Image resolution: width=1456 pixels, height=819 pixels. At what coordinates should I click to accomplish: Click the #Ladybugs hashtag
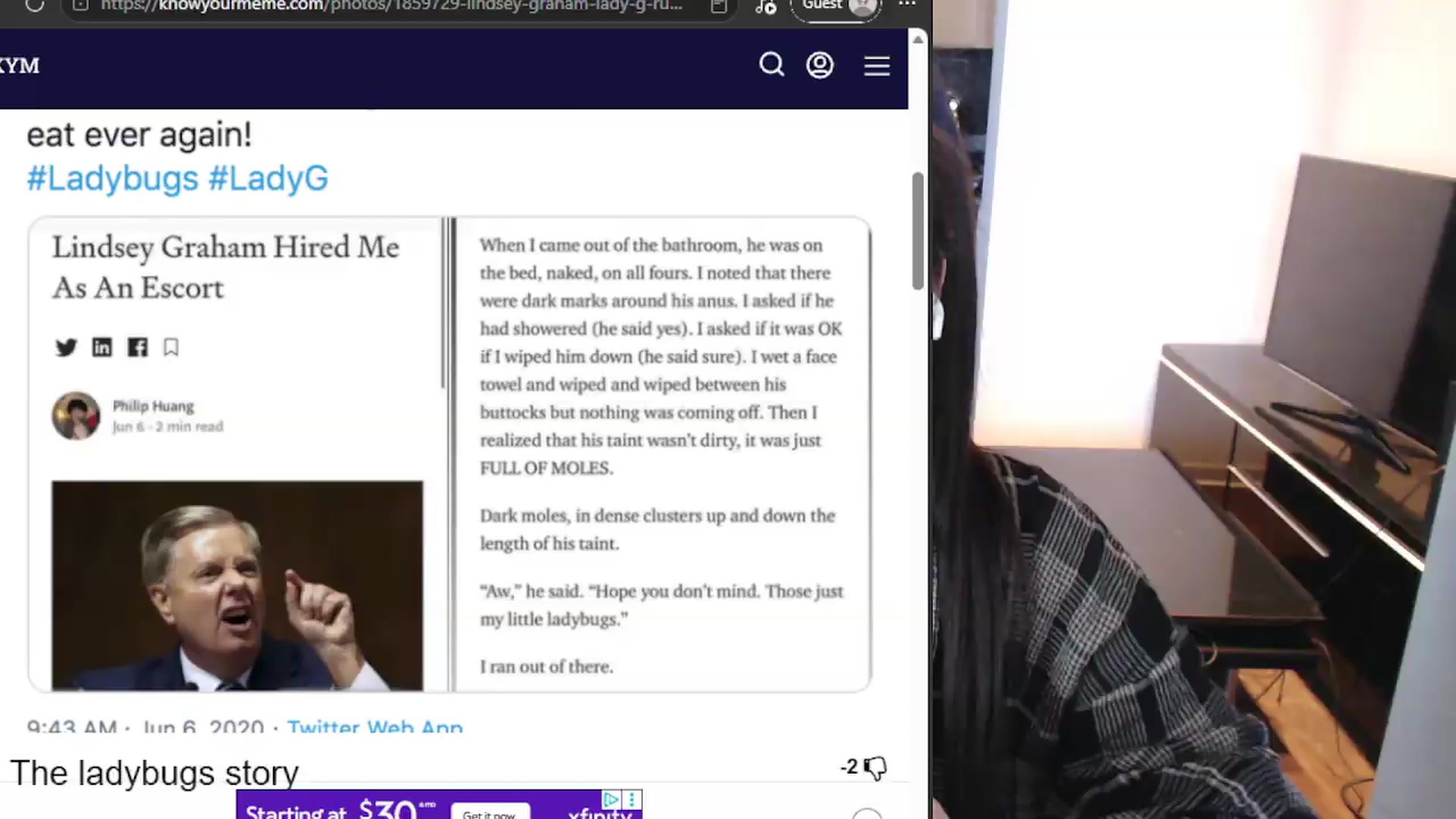click(x=112, y=179)
